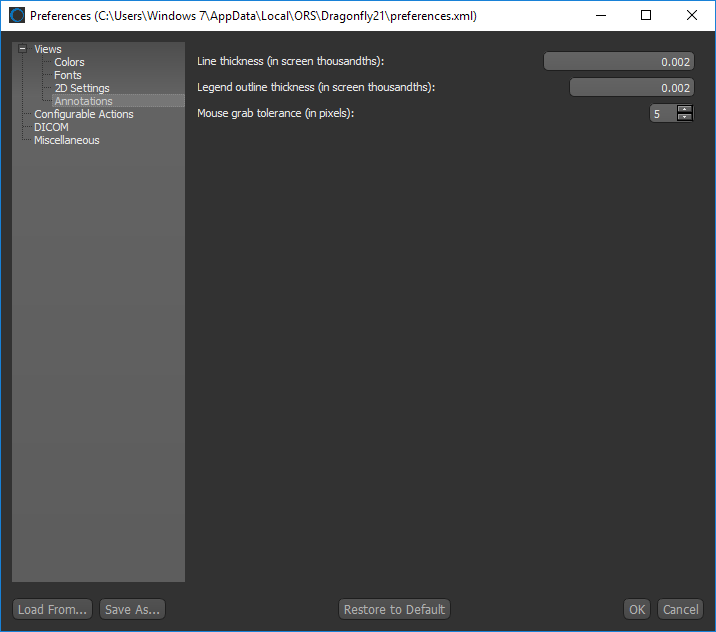Click the Dragonfly app icon in title bar
This screenshot has width=716, height=632.
(x=17, y=16)
